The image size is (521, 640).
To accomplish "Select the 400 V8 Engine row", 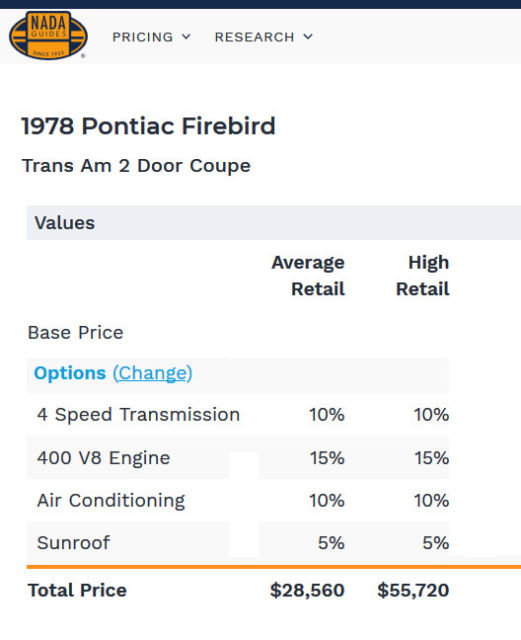I will point(238,458).
